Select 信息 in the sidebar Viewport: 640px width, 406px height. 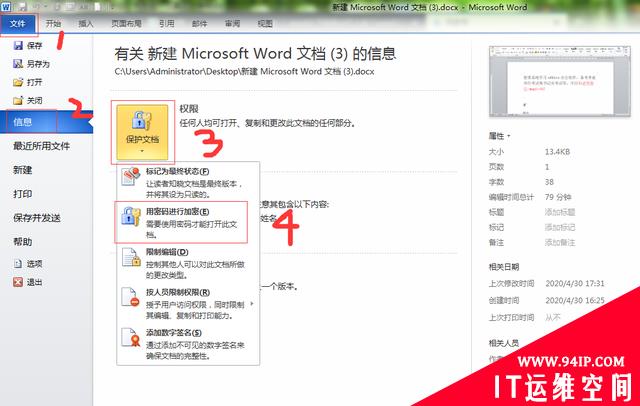[x=47, y=122]
